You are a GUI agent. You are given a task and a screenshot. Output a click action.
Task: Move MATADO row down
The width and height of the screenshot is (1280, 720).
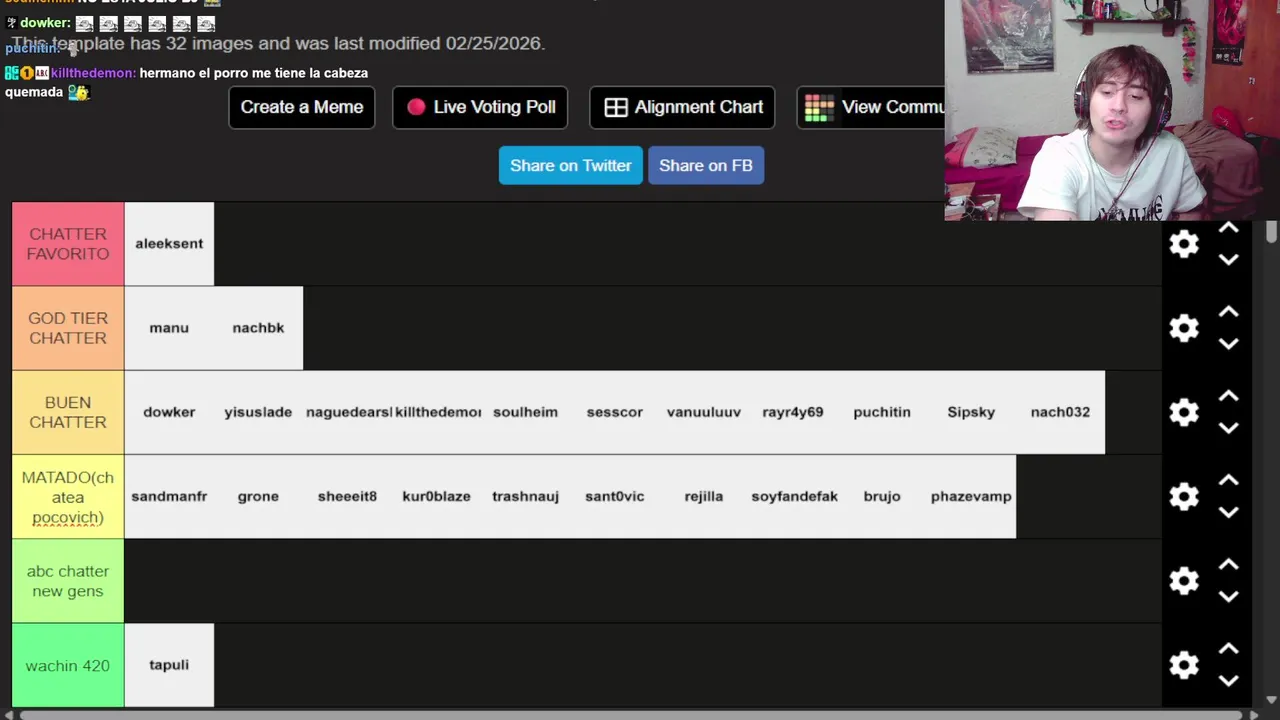[x=1229, y=511]
